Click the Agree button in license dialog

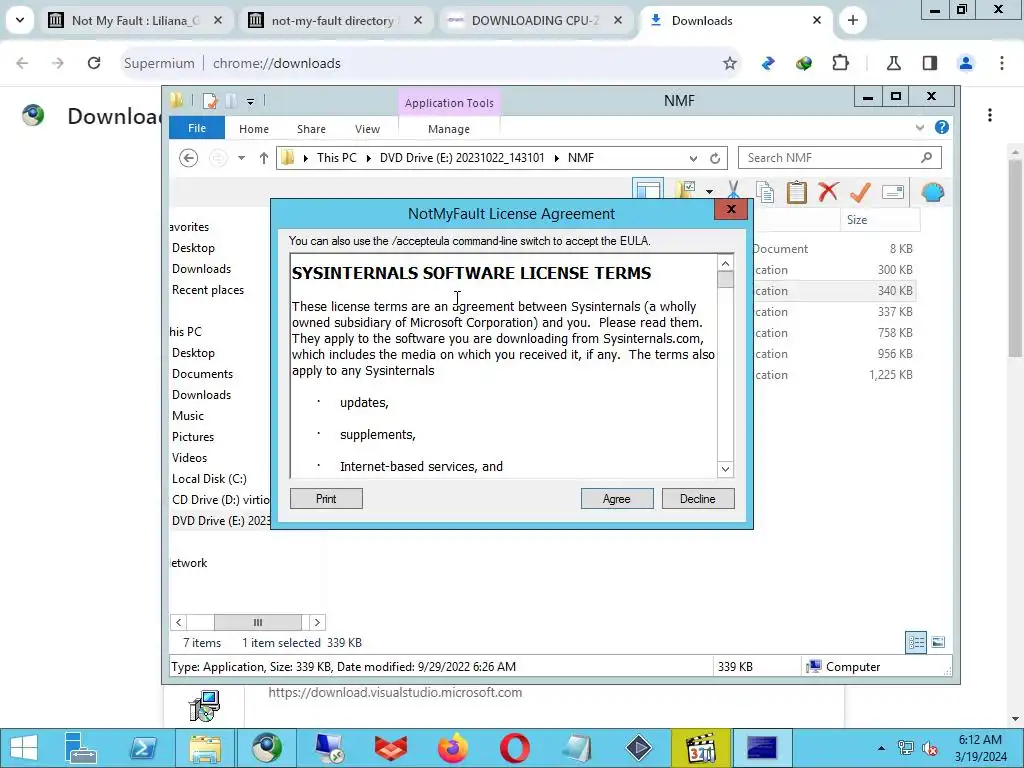(x=616, y=499)
